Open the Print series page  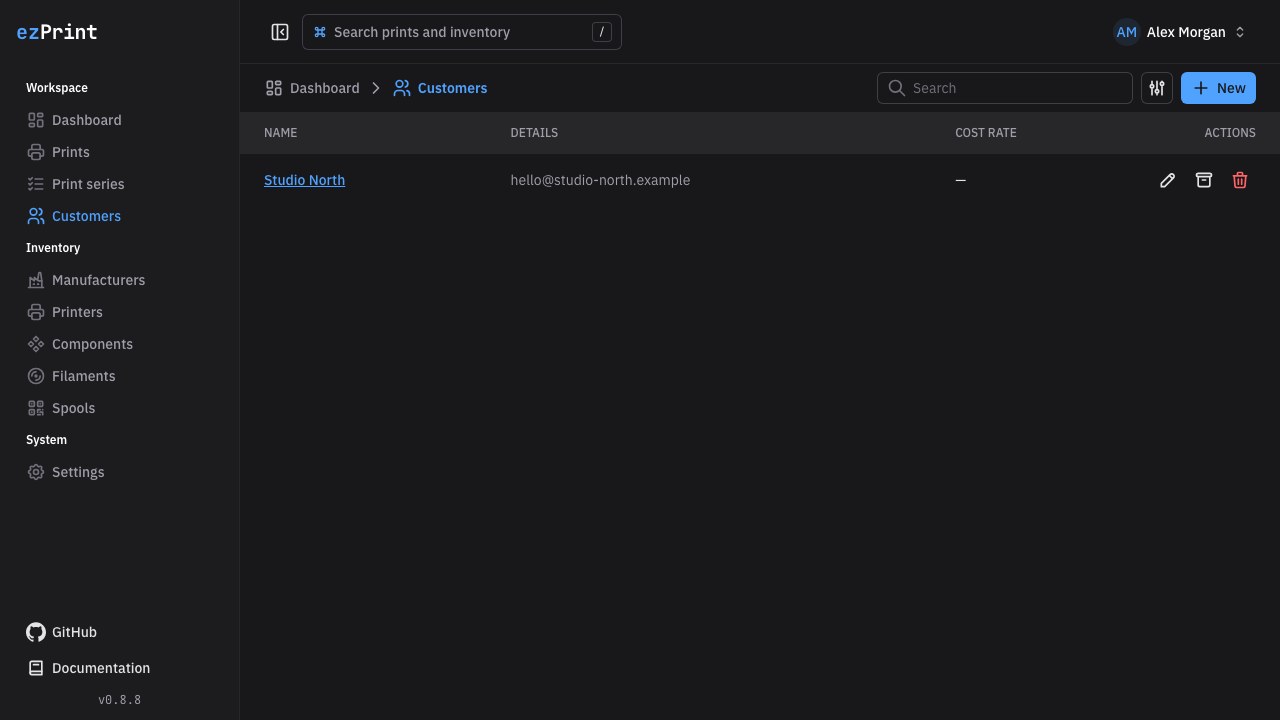tap(120, 184)
